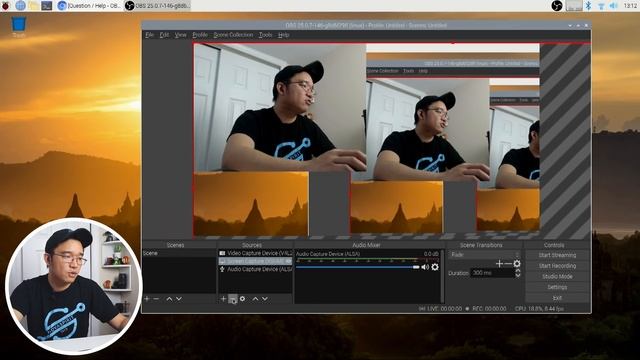Image resolution: width=640 pixels, height=360 pixels.
Task: Enable Studio Mode
Action: [x=557, y=276]
